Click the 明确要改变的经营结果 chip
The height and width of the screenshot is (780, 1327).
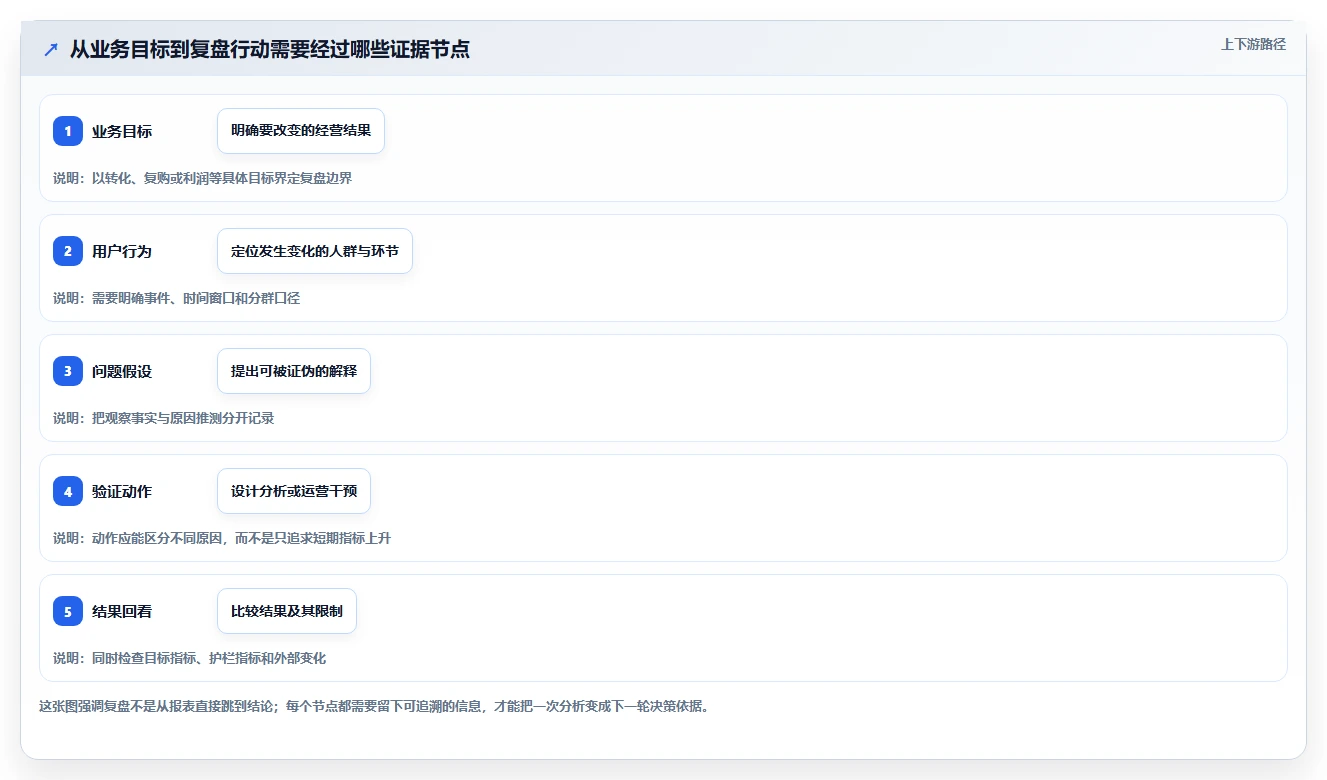301,131
